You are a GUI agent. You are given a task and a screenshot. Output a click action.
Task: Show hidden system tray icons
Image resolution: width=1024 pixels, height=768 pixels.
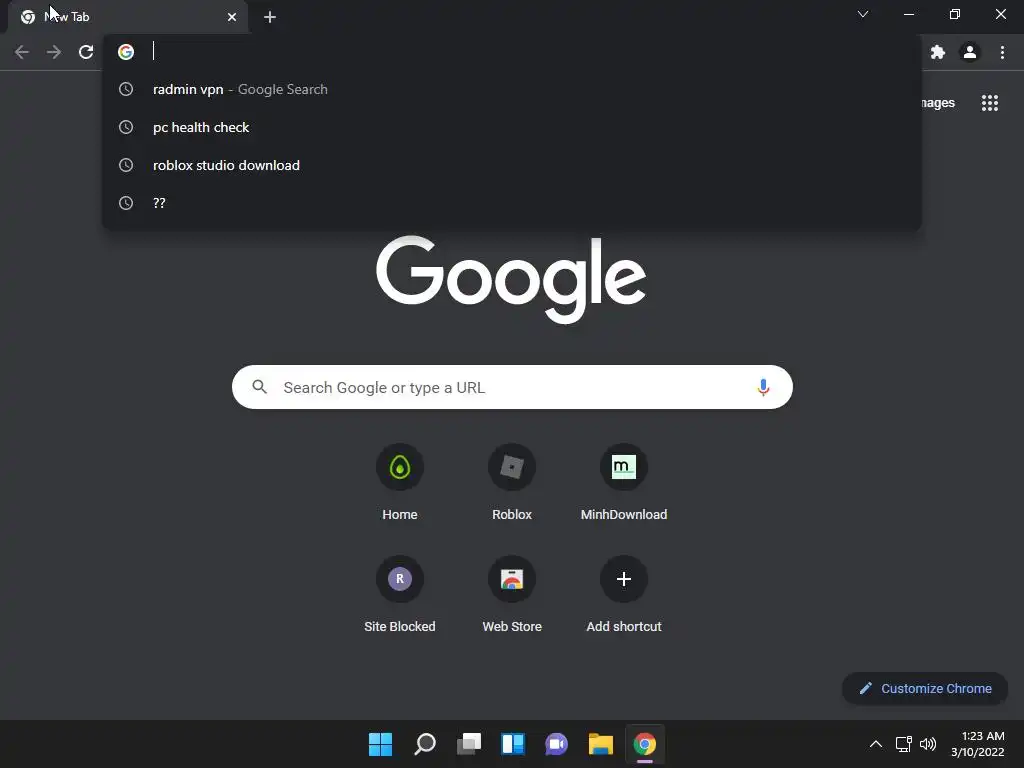876,744
